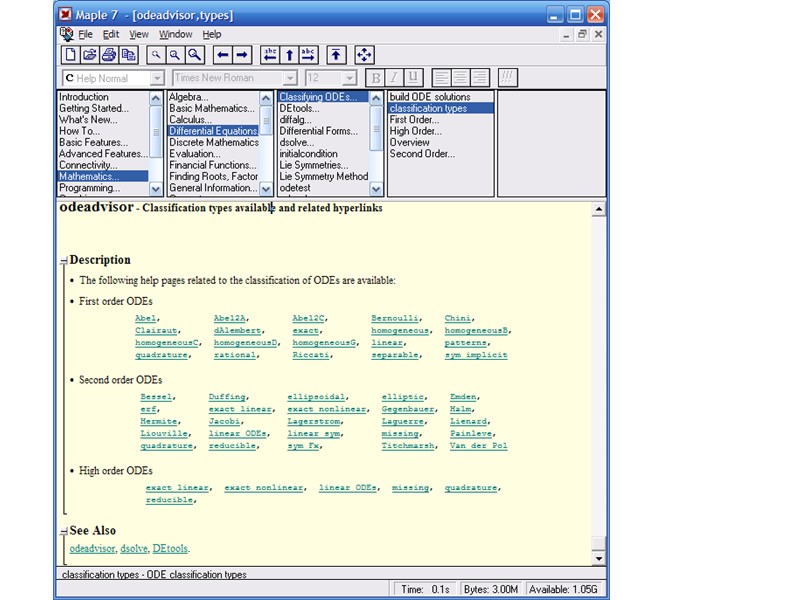Open the Help Normal style dropdown
This screenshot has width=800, height=600.
[157, 78]
